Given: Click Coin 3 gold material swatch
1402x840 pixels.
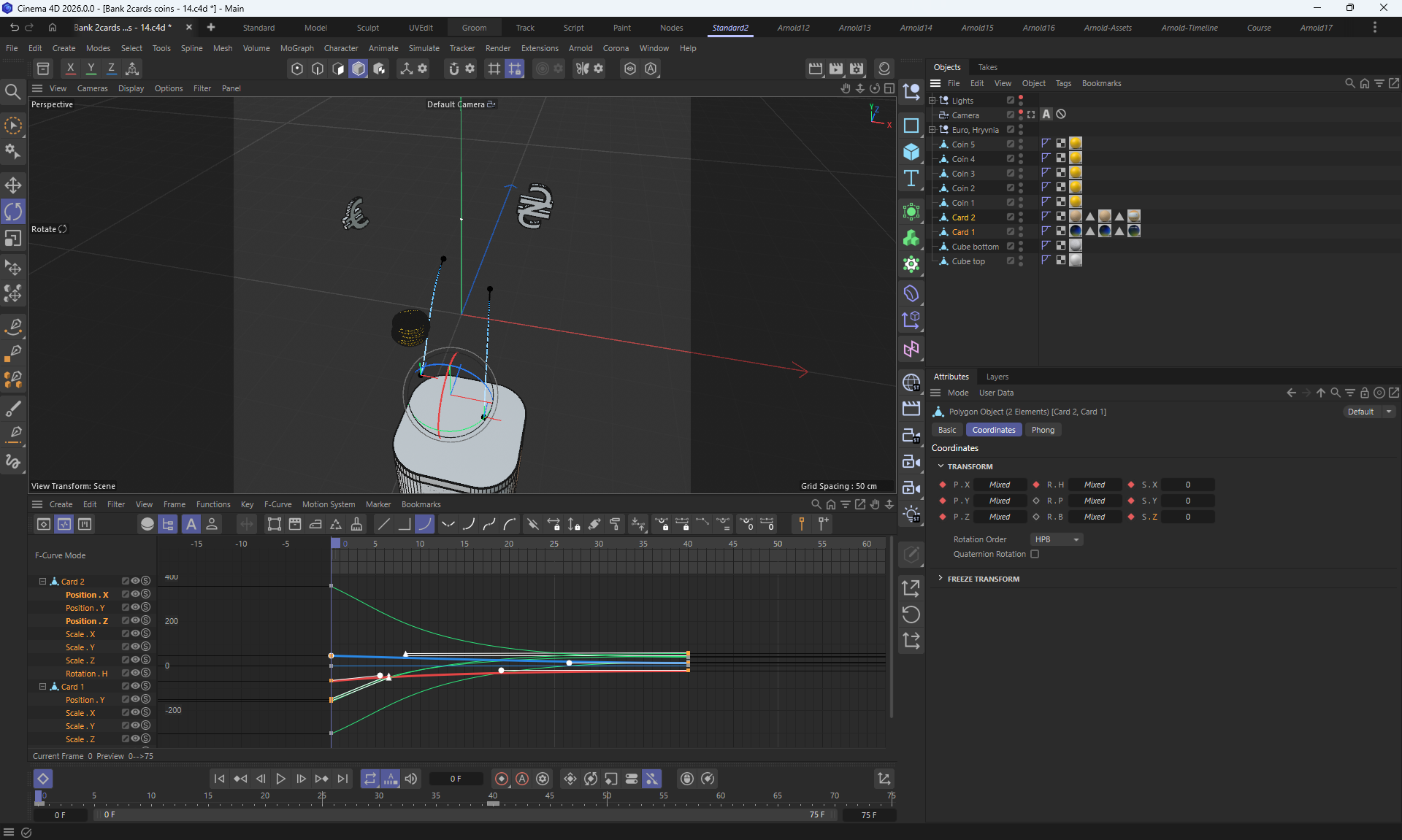Looking at the screenshot, I should pos(1075,173).
